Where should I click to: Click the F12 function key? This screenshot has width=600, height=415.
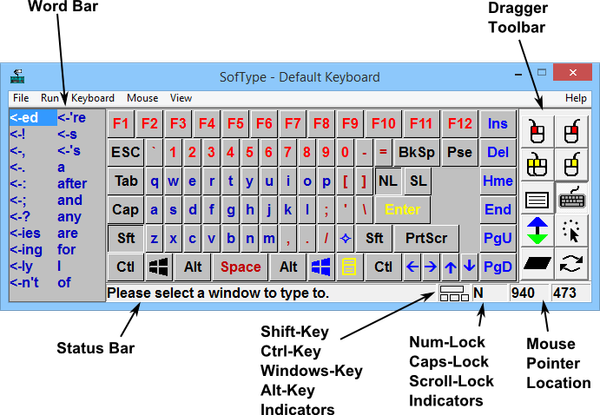coord(460,124)
